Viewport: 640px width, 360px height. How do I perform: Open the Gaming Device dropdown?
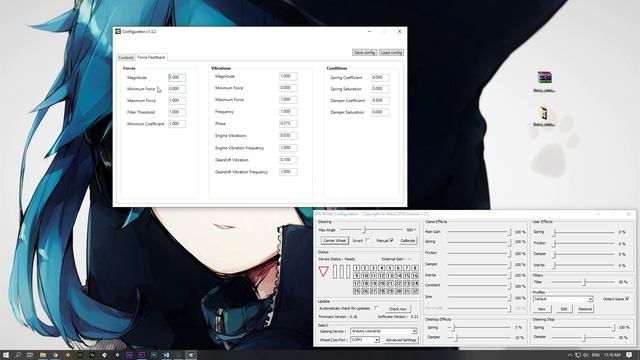(384, 331)
